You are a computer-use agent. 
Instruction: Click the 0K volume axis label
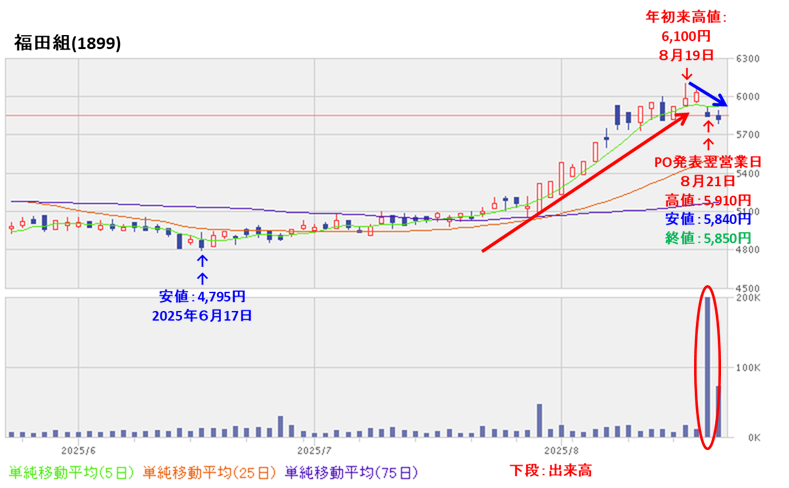tap(754, 438)
